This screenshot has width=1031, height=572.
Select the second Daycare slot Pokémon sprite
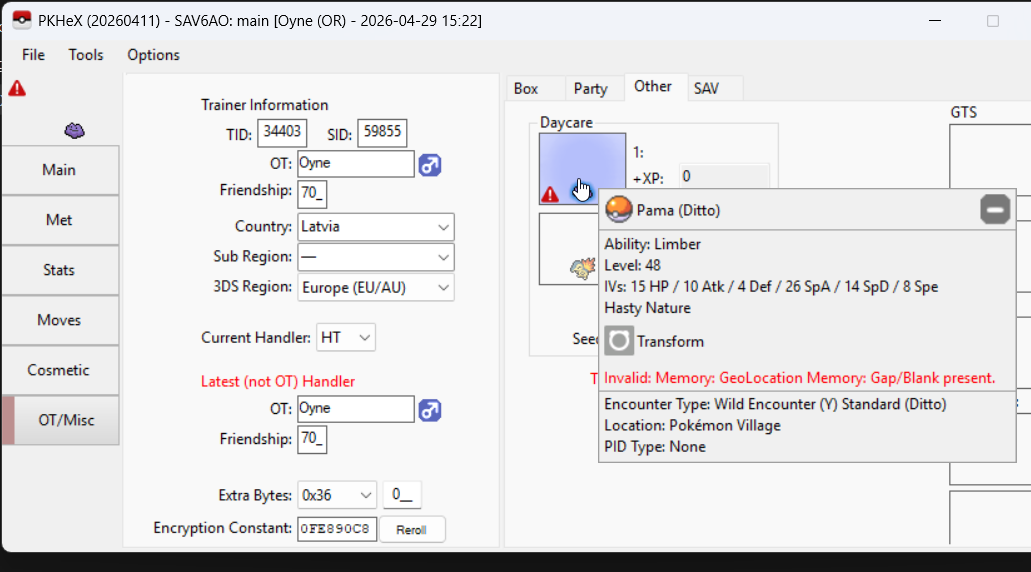coord(582,266)
